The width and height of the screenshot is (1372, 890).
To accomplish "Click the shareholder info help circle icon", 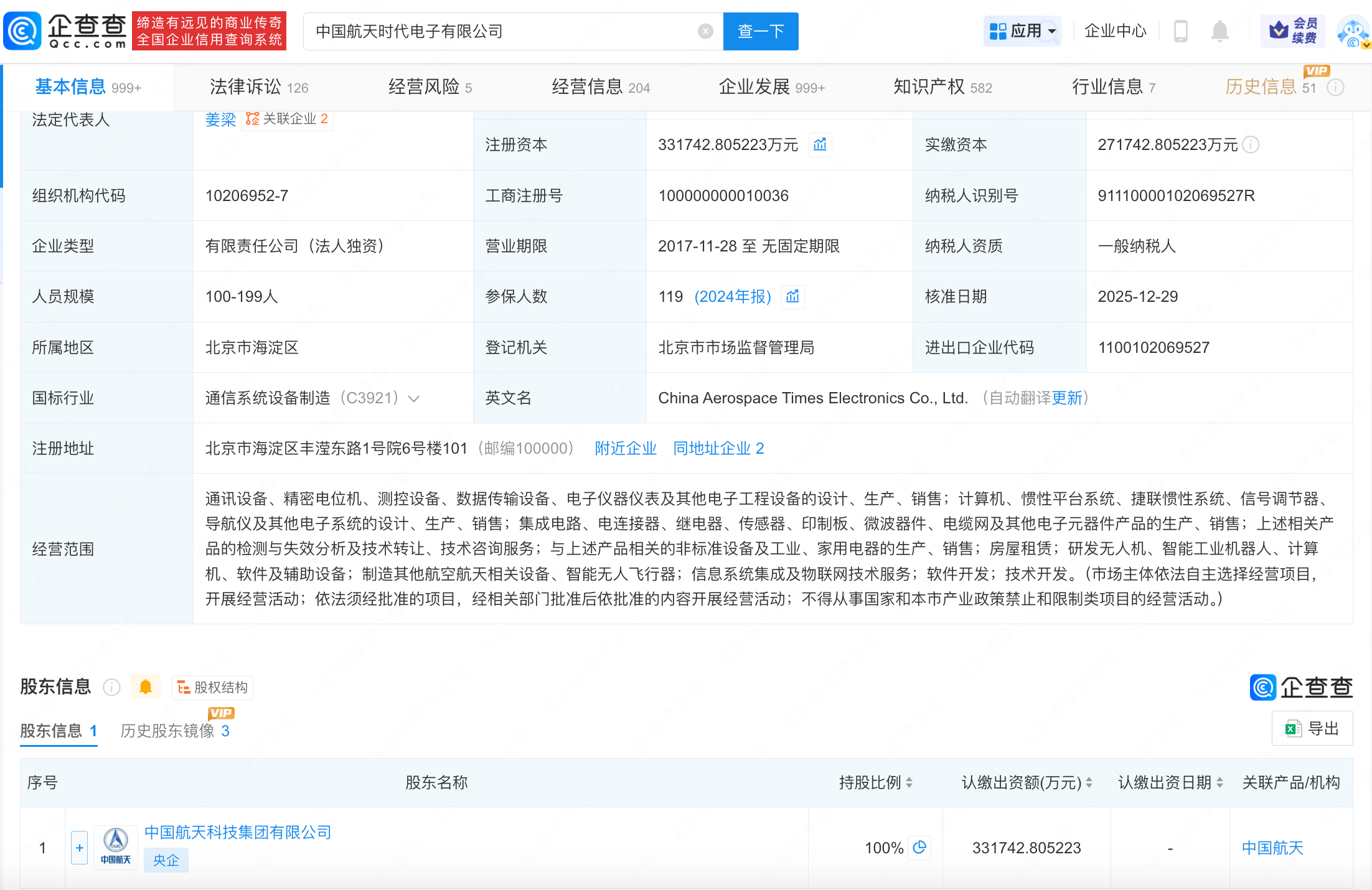I will tap(111, 687).
